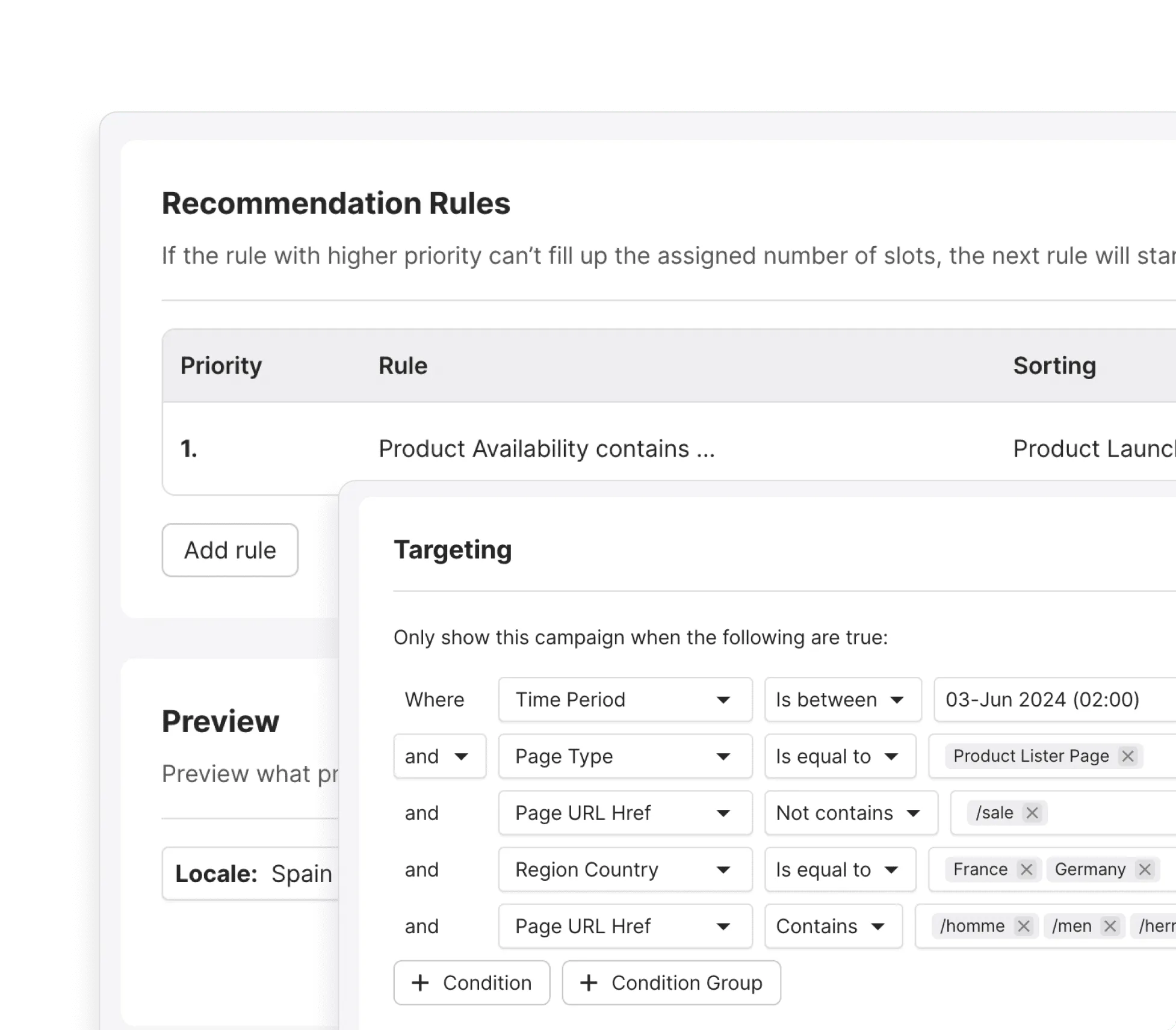Click the plus icon on Condition button
Viewport: 1176px width, 1030px height.
pyautogui.click(x=421, y=983)
